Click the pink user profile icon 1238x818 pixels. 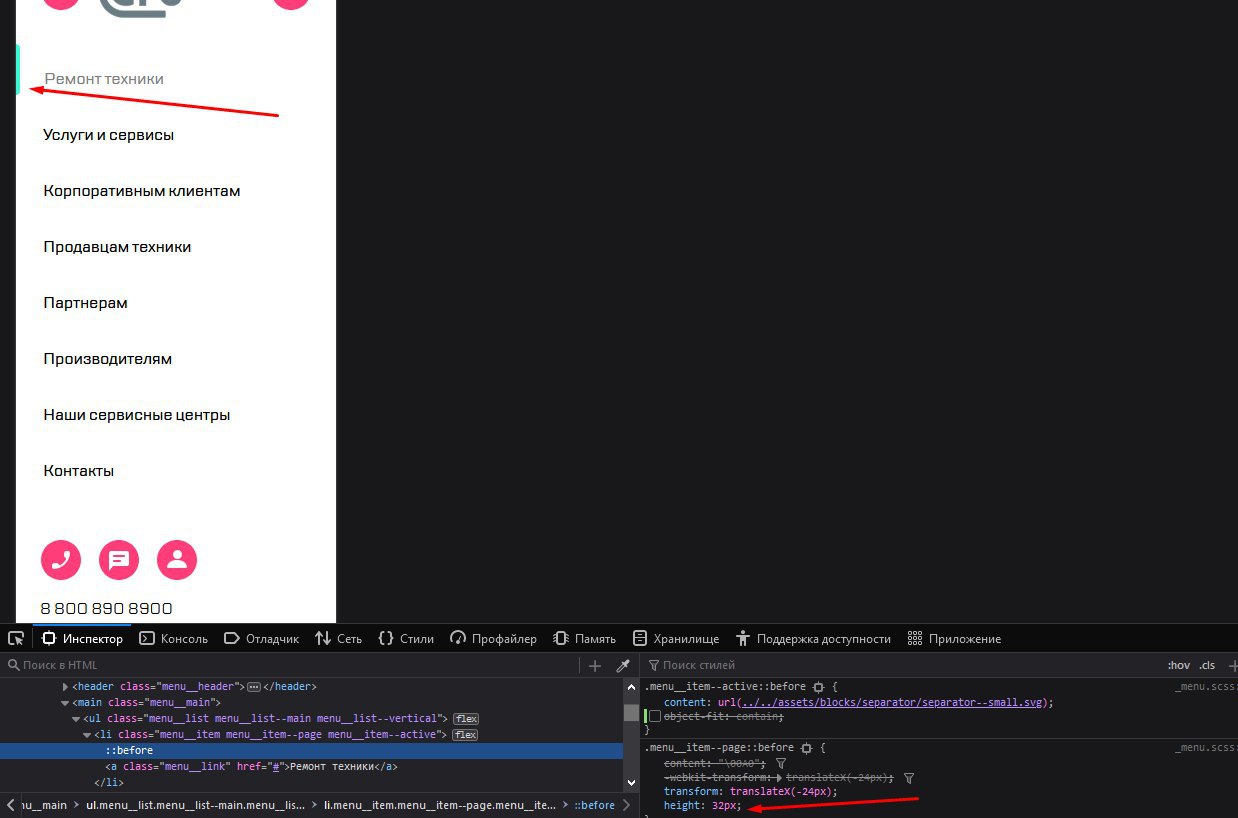tap(177, 560)
